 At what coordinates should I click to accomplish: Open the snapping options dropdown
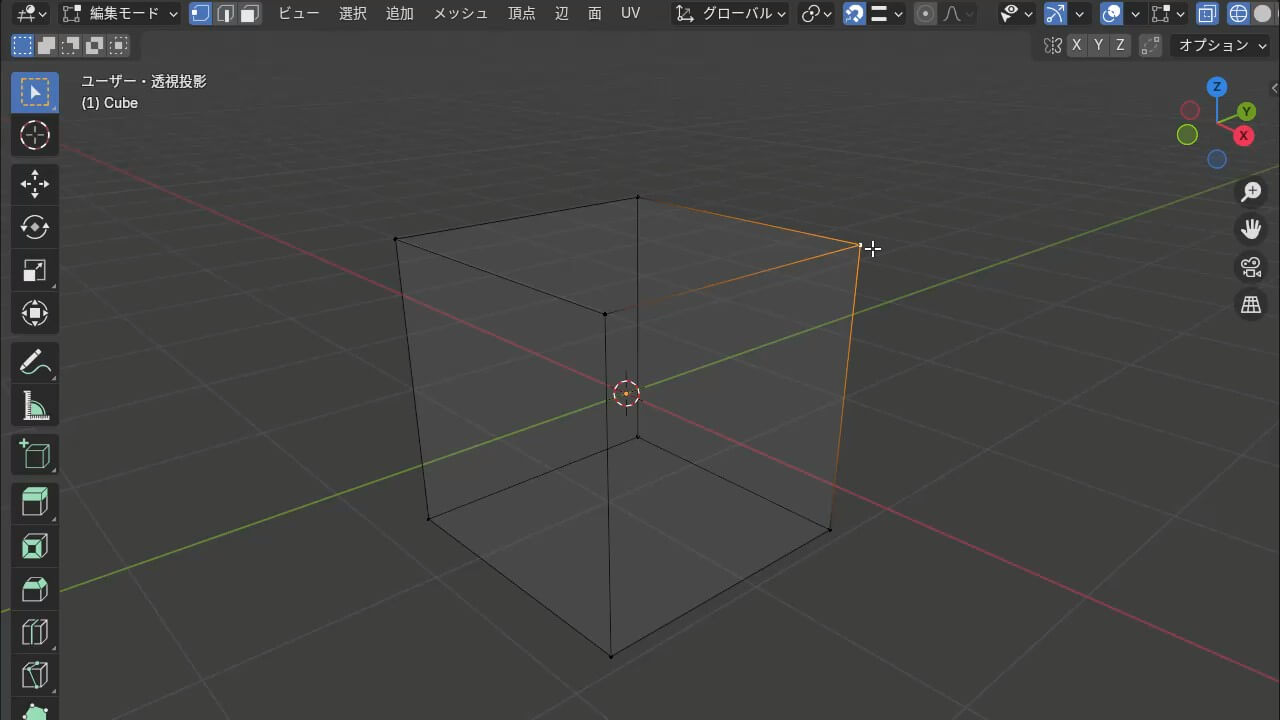(886, 14)
